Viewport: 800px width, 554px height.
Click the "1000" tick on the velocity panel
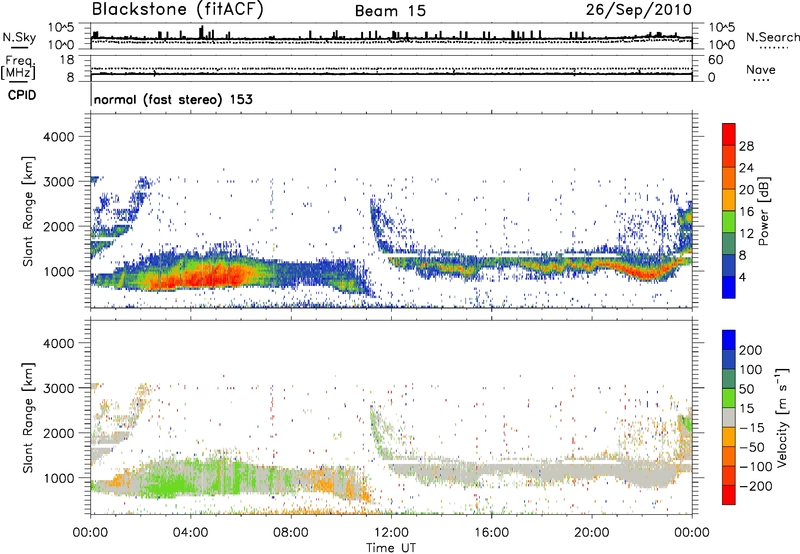coord(58,478)
